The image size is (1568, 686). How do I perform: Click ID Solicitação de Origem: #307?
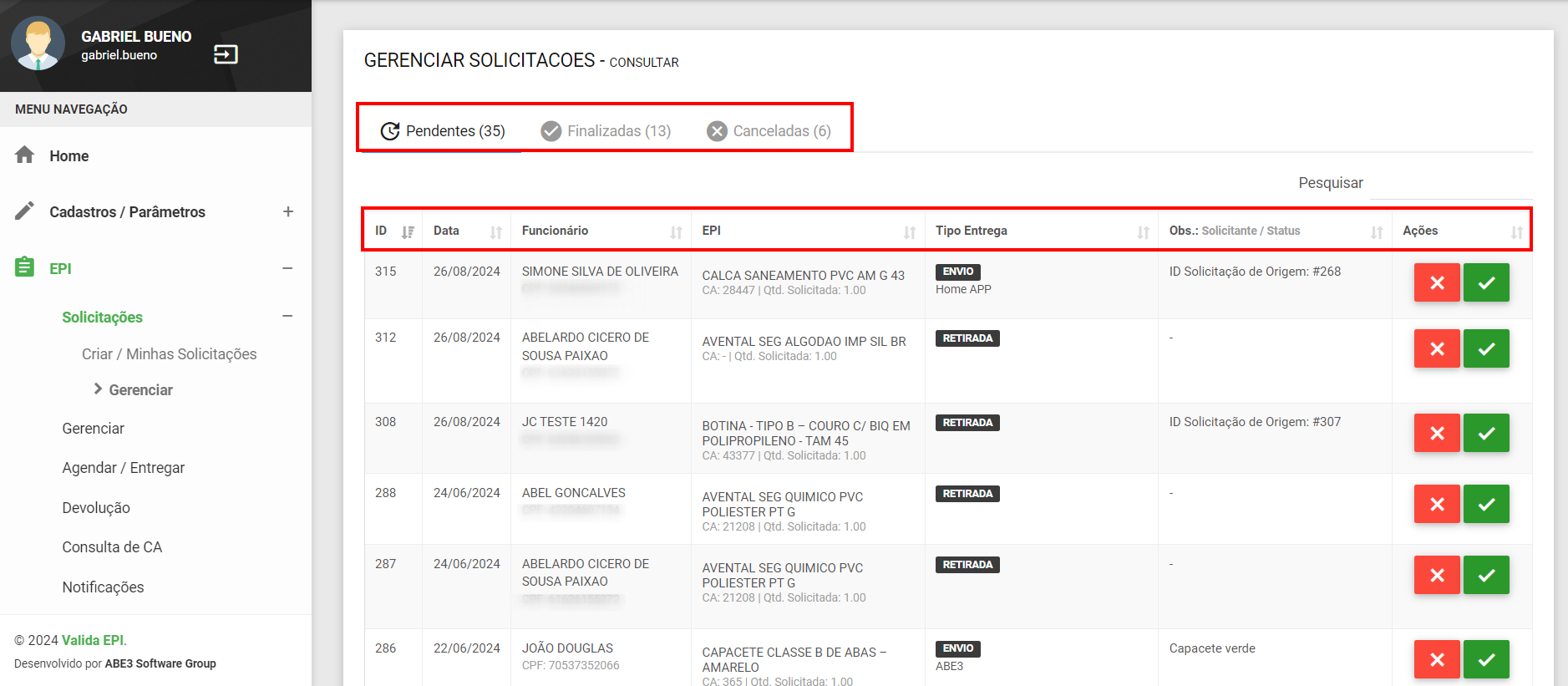pyautogui.click(x=1255, y=422)
